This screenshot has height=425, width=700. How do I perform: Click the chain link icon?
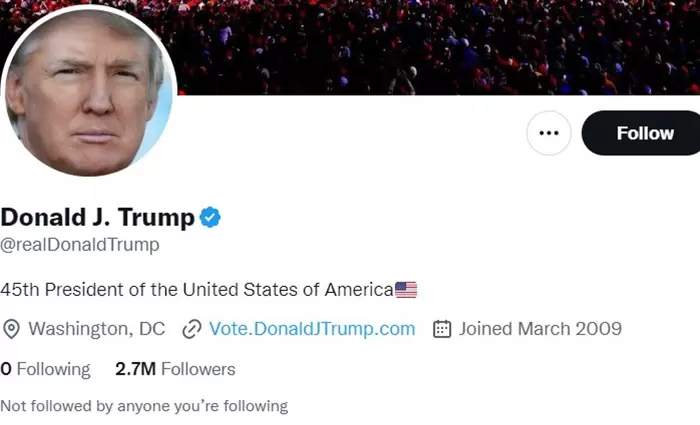pos(192,329)
